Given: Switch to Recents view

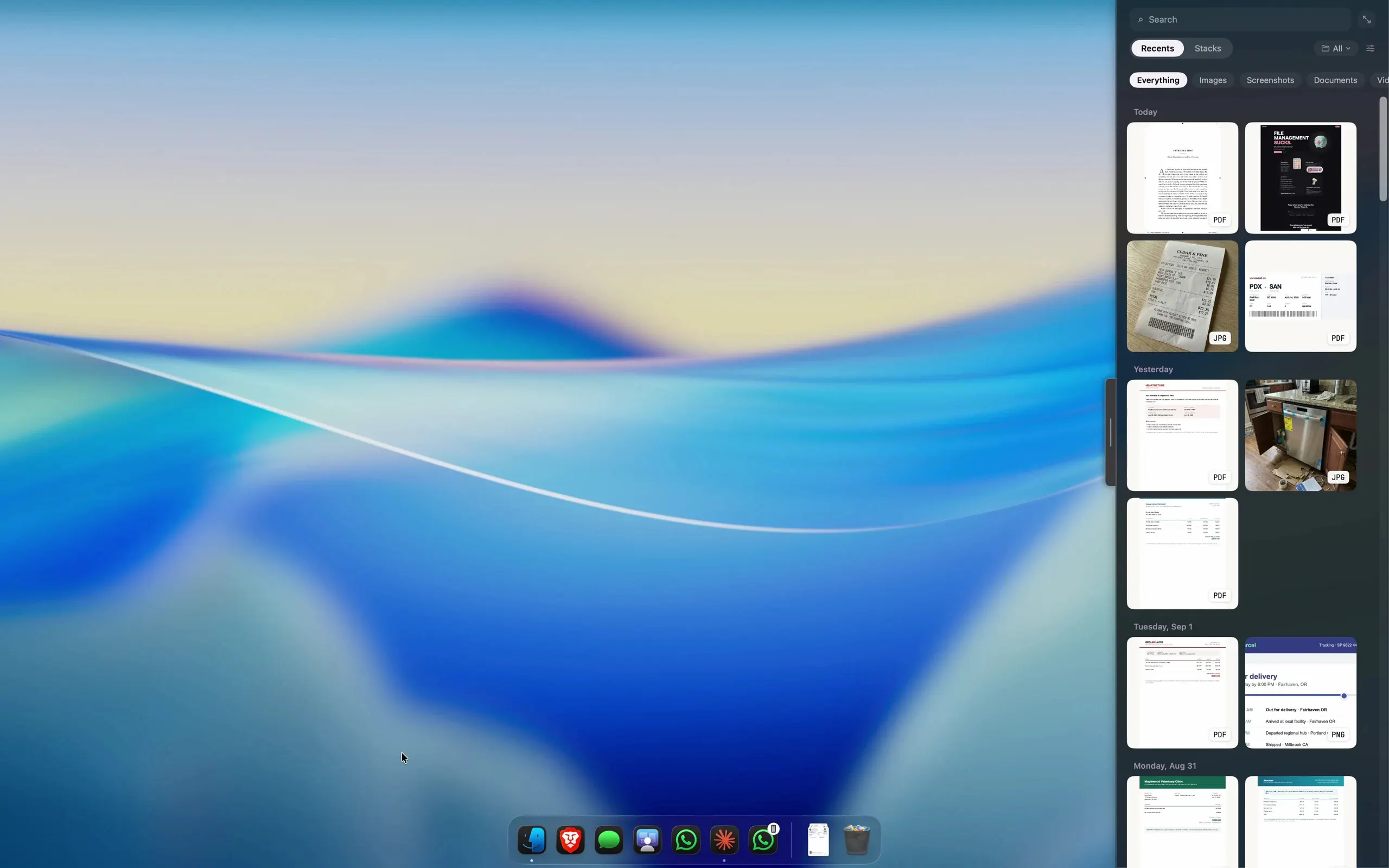Looking at the screenshot, I should [x=1157, y=48].
